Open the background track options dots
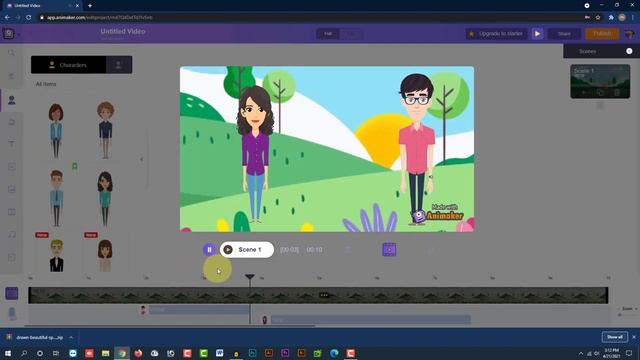This screenshot has height=360, width=640. (x=324, y=295)
